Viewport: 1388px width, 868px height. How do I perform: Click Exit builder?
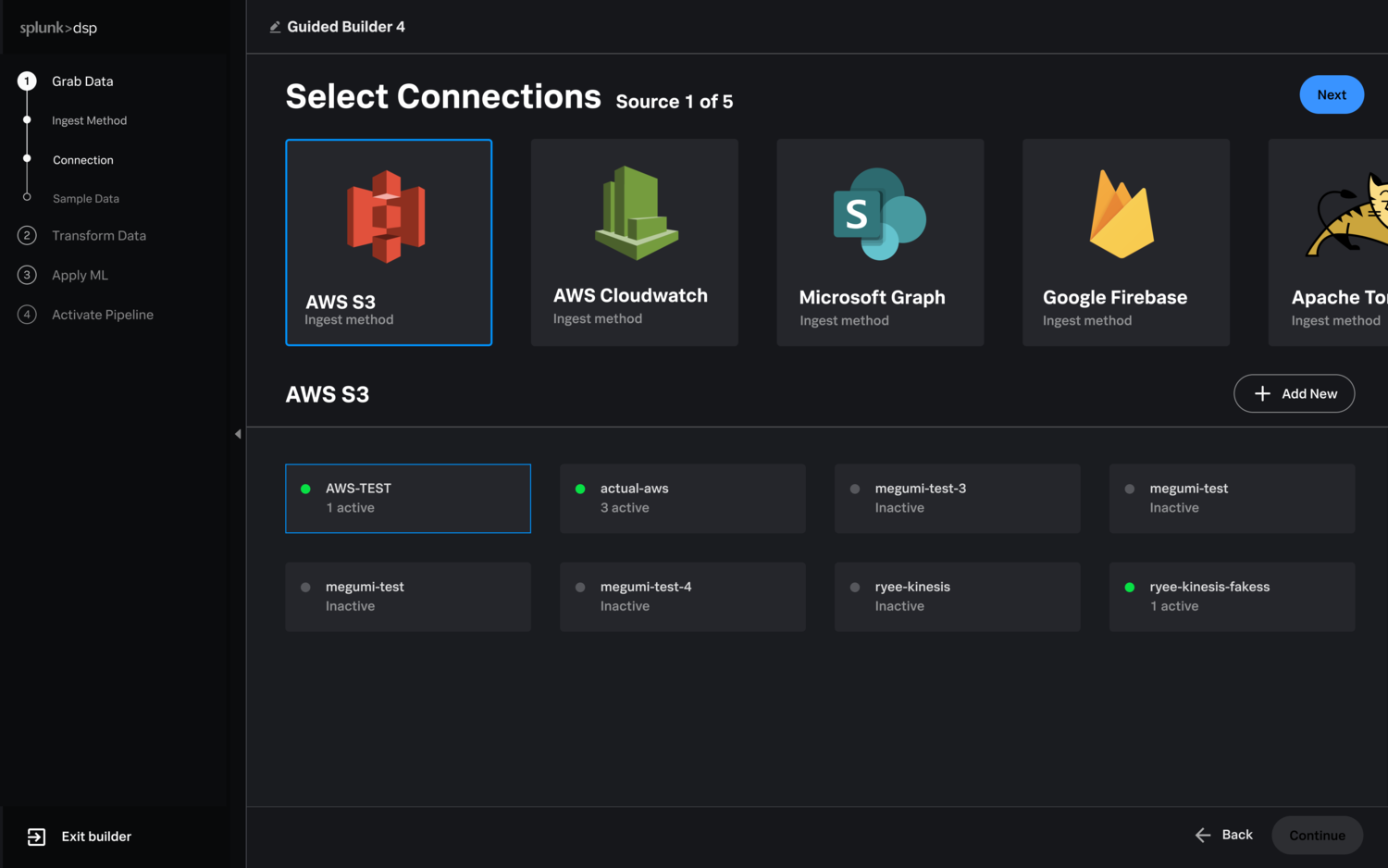(x=96, y=837)
